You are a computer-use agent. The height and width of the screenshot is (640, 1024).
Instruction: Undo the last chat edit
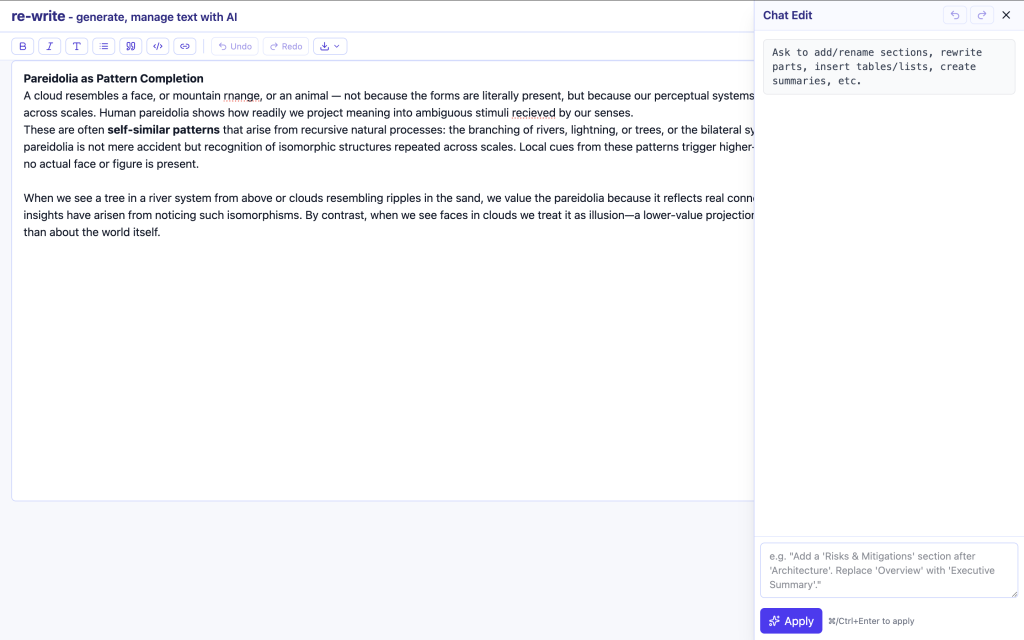[x=955, y=15]
